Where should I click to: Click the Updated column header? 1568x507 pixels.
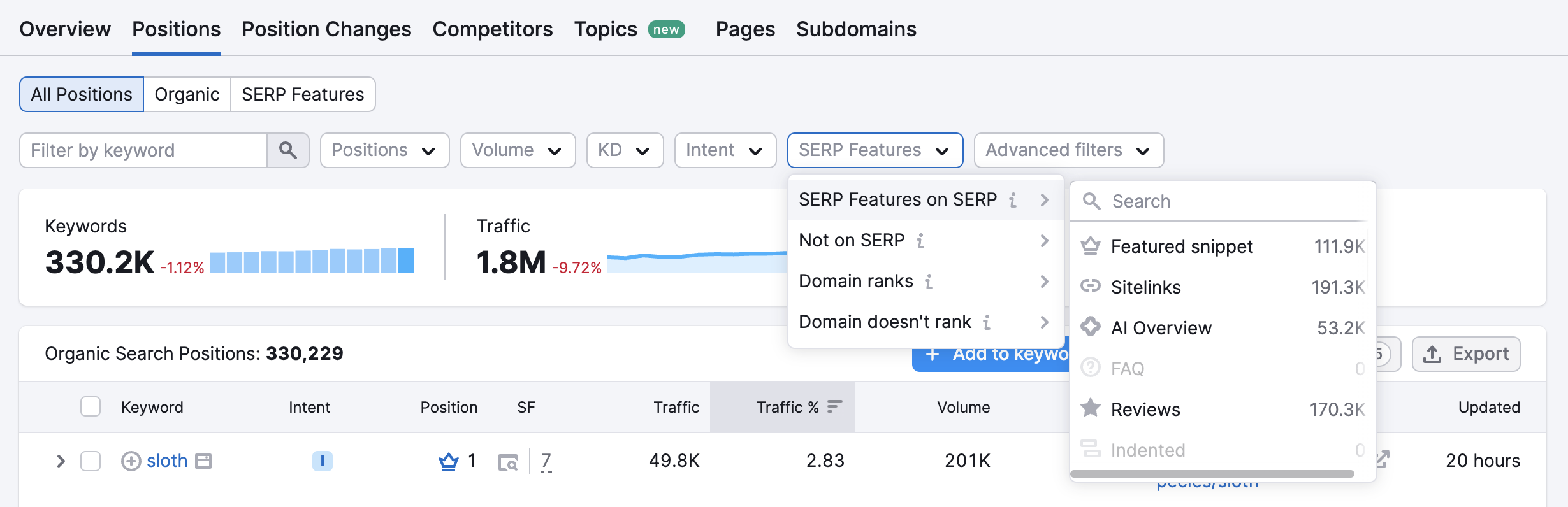click(1489, 407)
